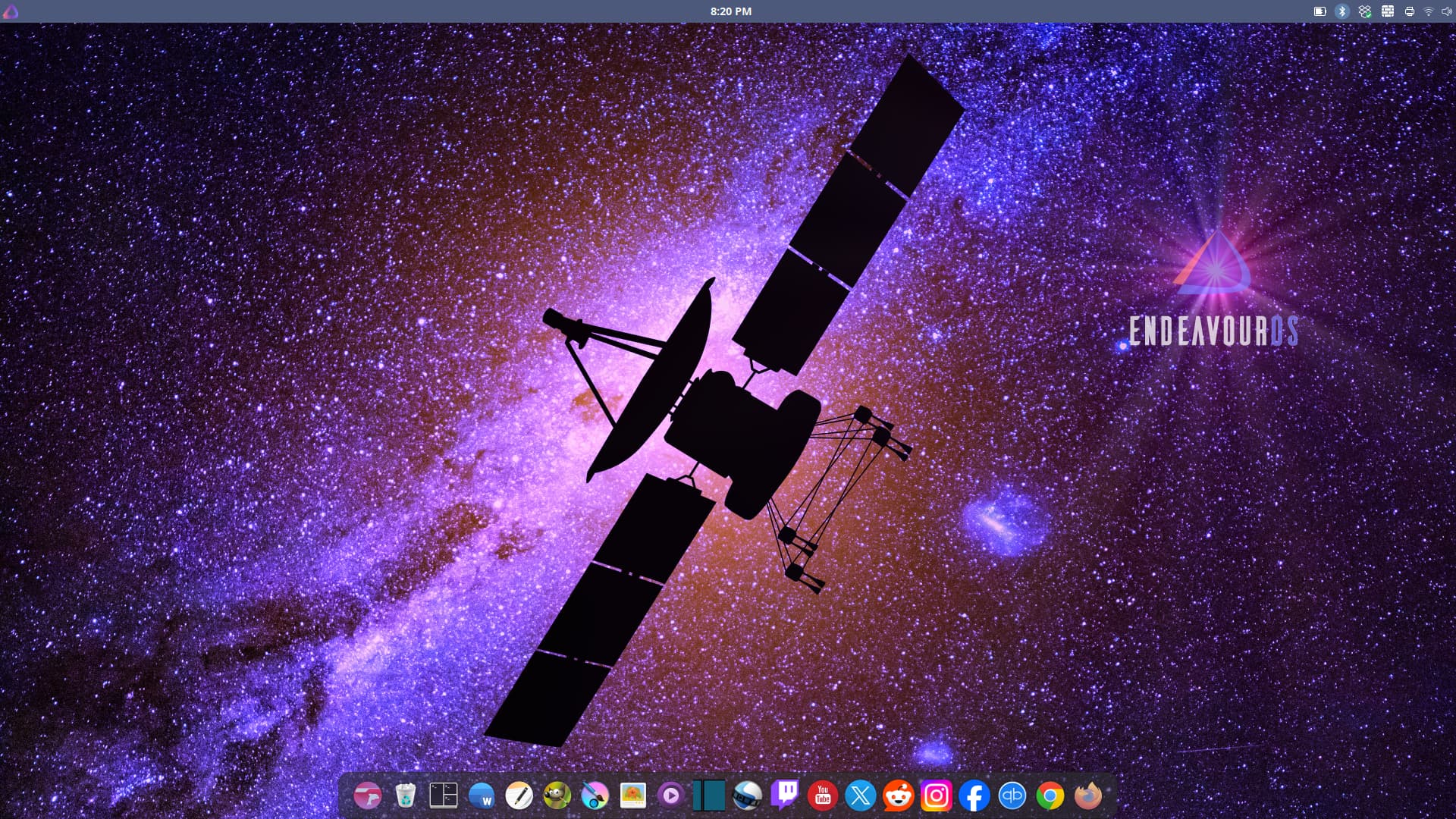Start Google Chrome from the dock
1456x819 pixels.
point(1050,795)
